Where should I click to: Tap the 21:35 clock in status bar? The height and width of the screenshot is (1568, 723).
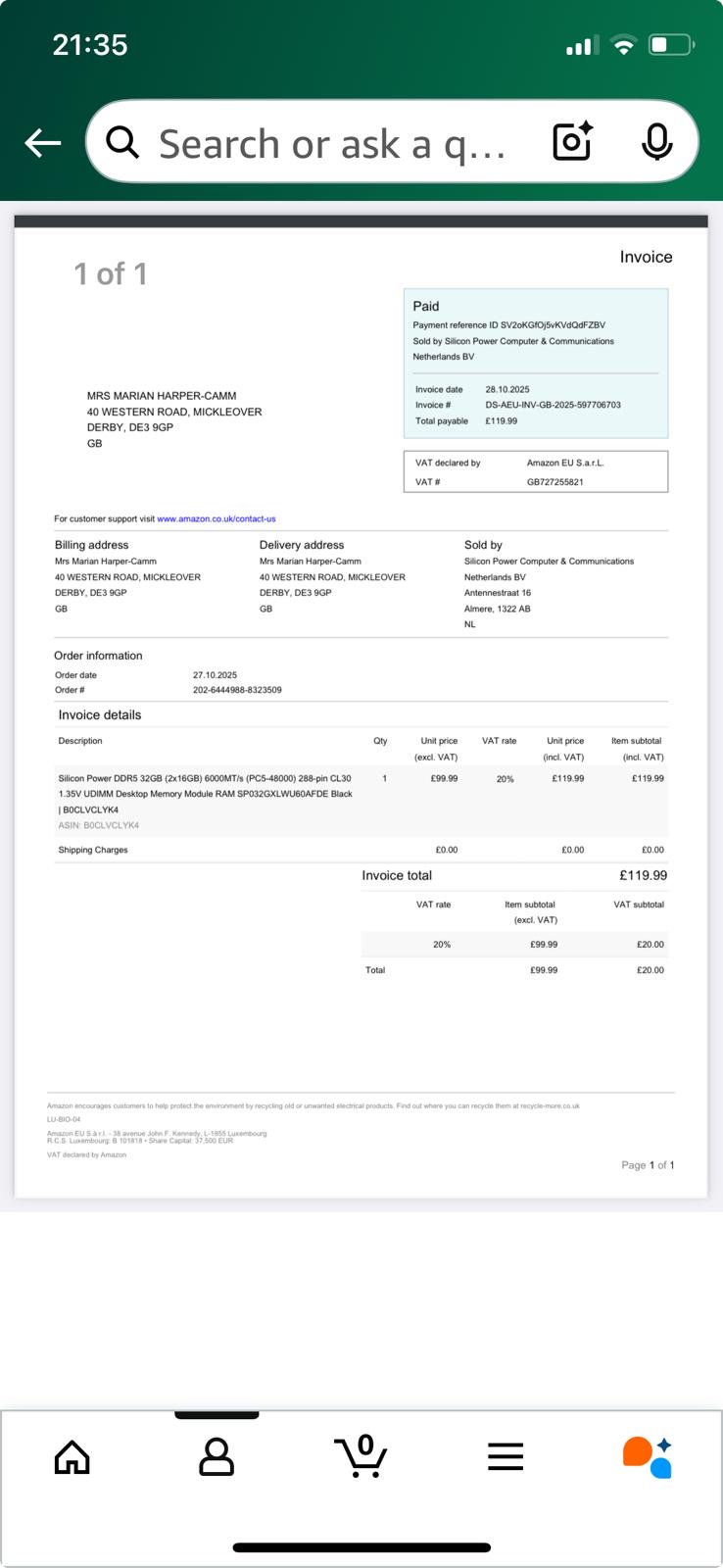click(90, 45)
